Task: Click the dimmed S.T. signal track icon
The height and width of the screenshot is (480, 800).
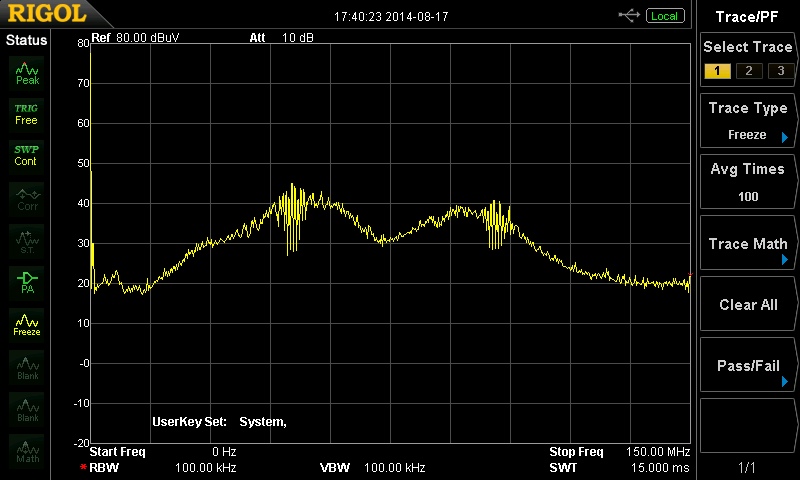Action: [x=27, y=241]
